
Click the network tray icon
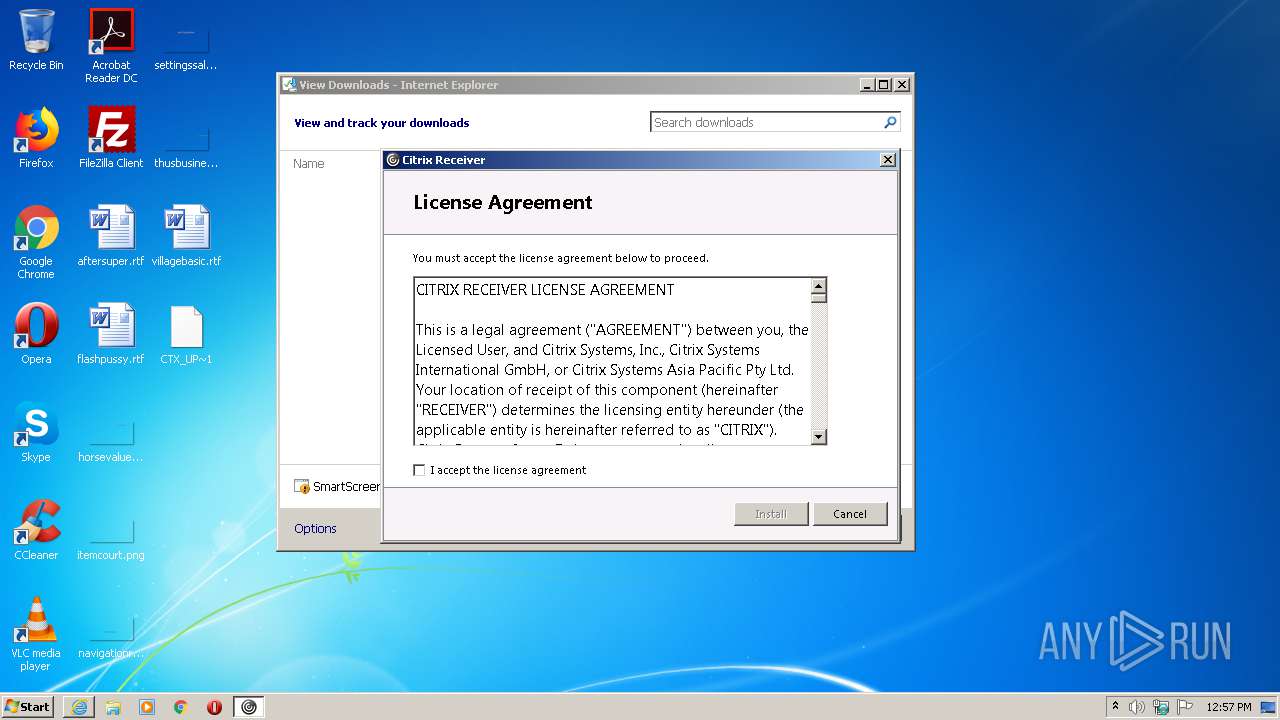tap(1161, 707)
